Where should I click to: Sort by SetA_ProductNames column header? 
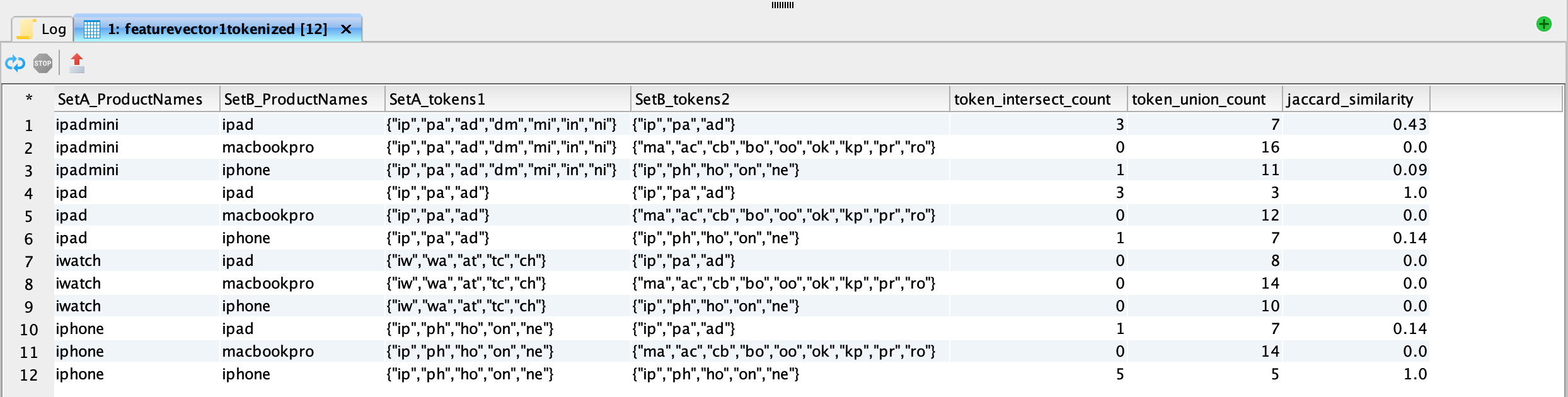[130, 99]
